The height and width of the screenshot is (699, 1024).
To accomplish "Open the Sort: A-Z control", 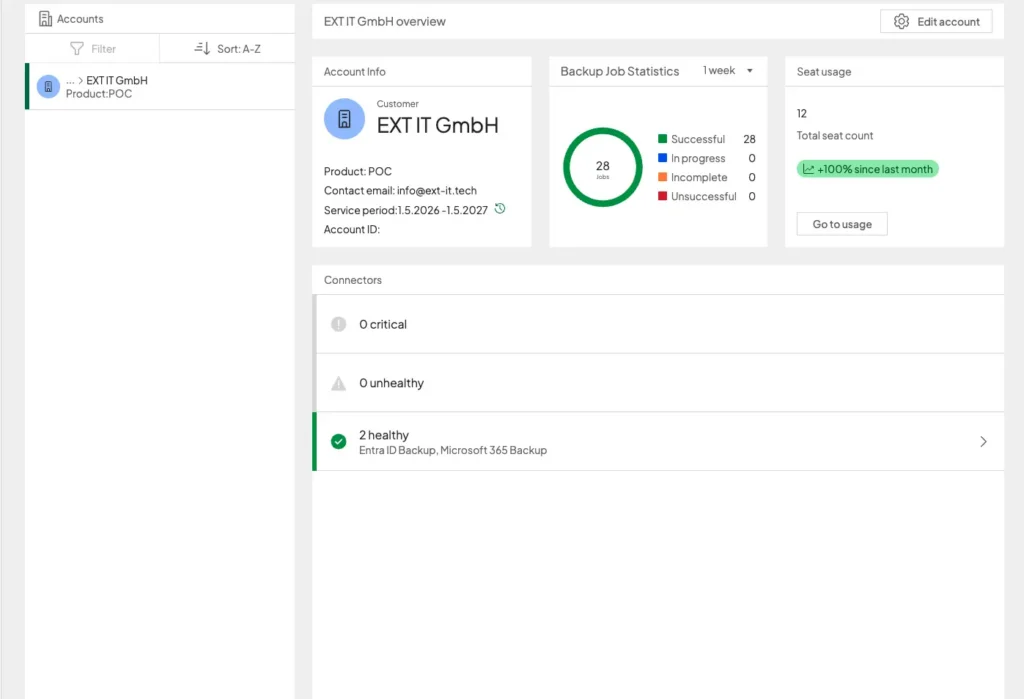I will [227, 49].
